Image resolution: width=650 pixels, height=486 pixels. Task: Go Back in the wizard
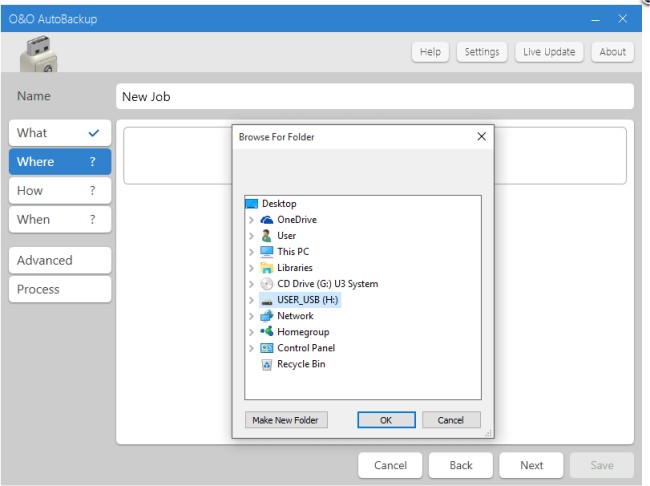tap(461, 465)
